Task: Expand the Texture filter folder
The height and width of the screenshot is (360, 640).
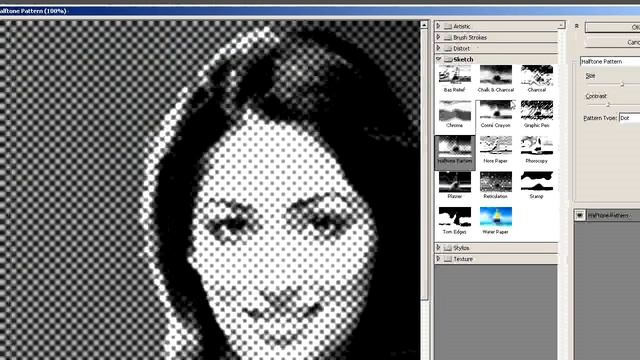Action: (438, 259)
